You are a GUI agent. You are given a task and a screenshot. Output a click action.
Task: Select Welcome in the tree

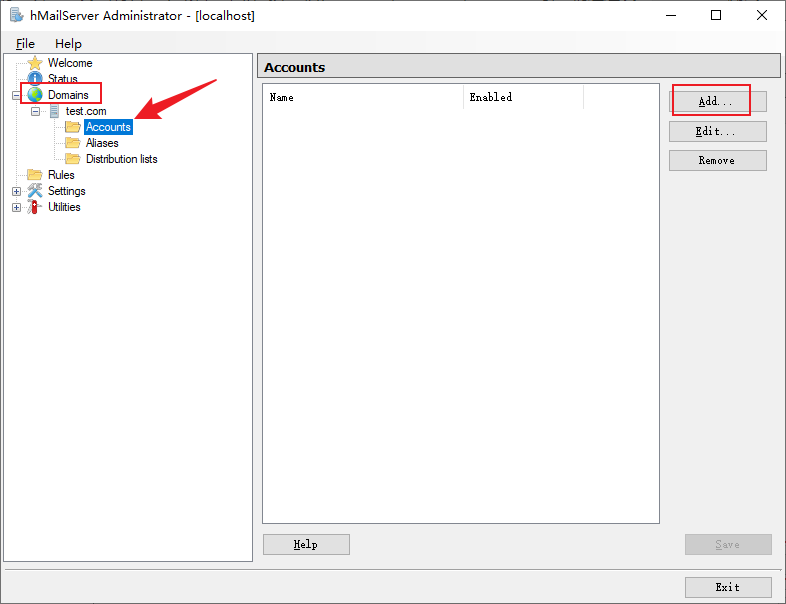pos(70,63)
